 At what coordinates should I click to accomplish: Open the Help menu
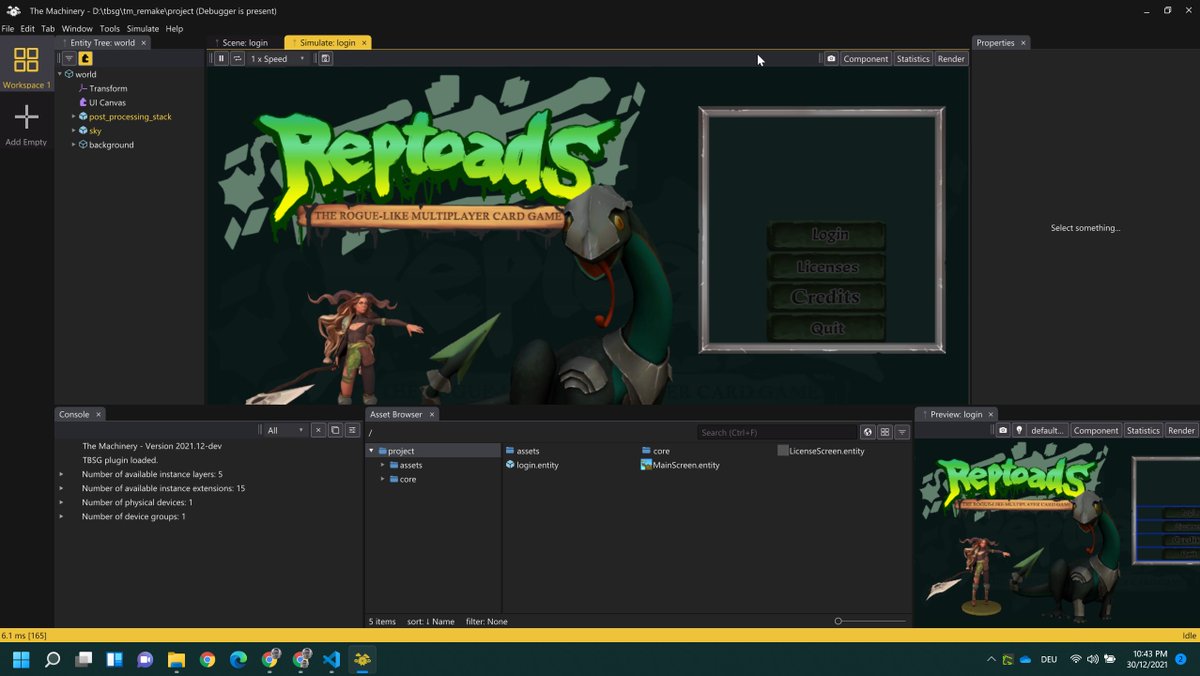174,29
